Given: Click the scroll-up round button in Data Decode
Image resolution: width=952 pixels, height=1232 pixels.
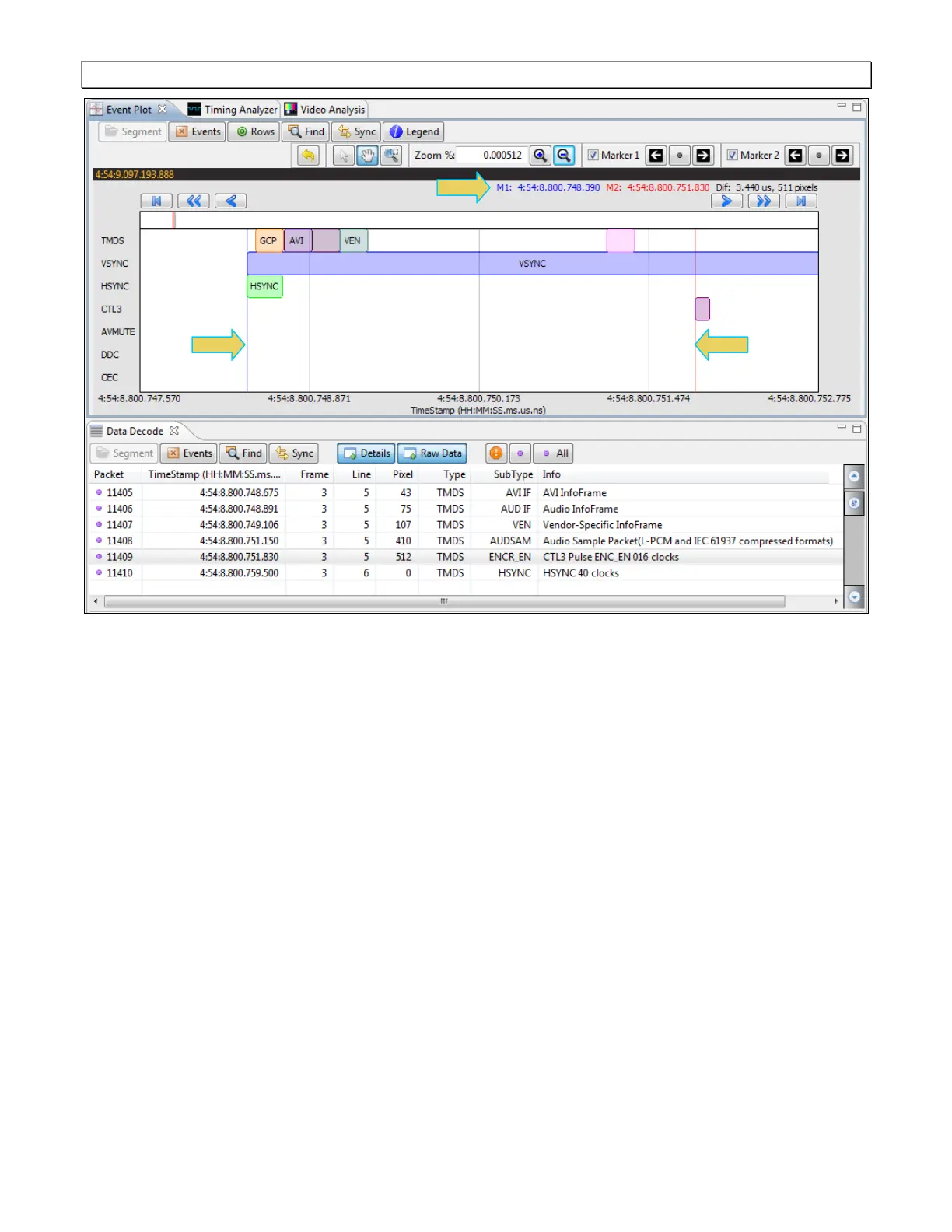Looking at the screenshot, I should (x=854, y=477).
